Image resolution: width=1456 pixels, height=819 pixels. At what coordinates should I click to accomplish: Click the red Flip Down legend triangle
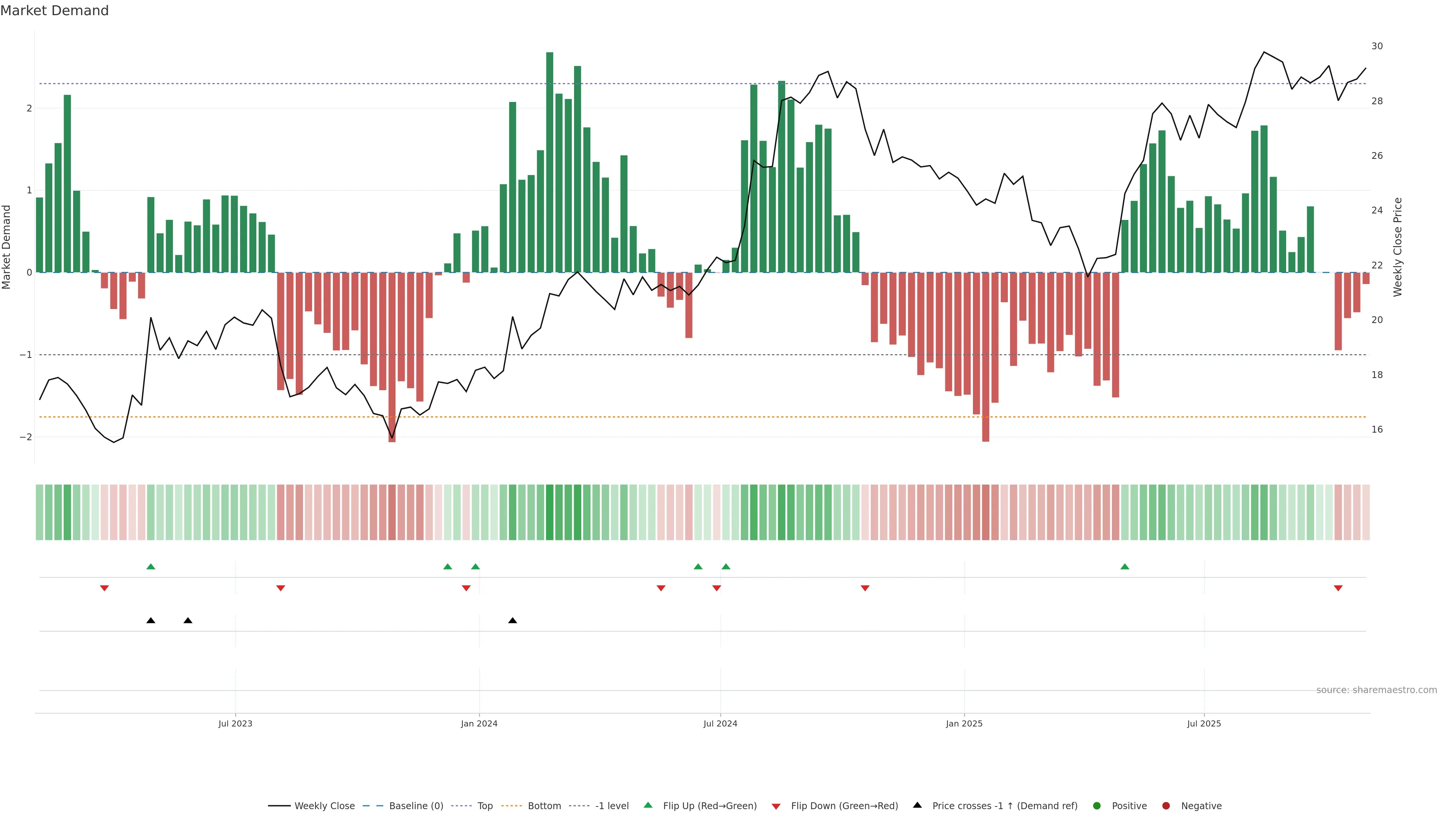[776, 806]
